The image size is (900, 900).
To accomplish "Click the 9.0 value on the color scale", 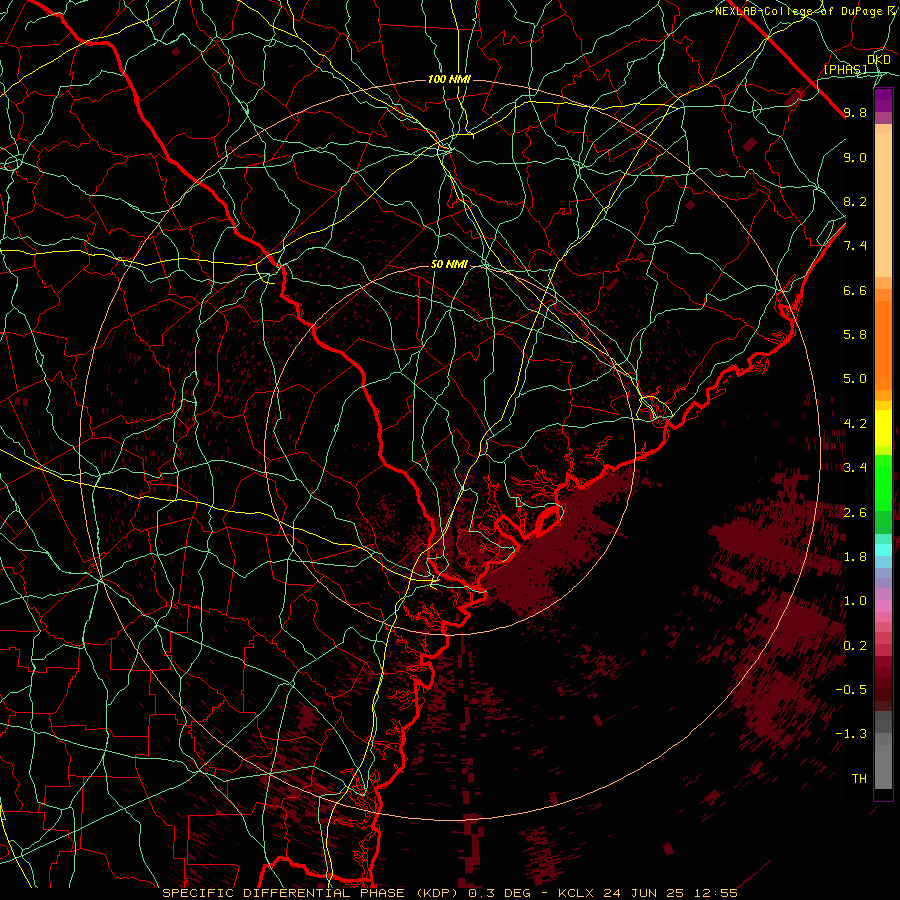I will pos(855,157).
